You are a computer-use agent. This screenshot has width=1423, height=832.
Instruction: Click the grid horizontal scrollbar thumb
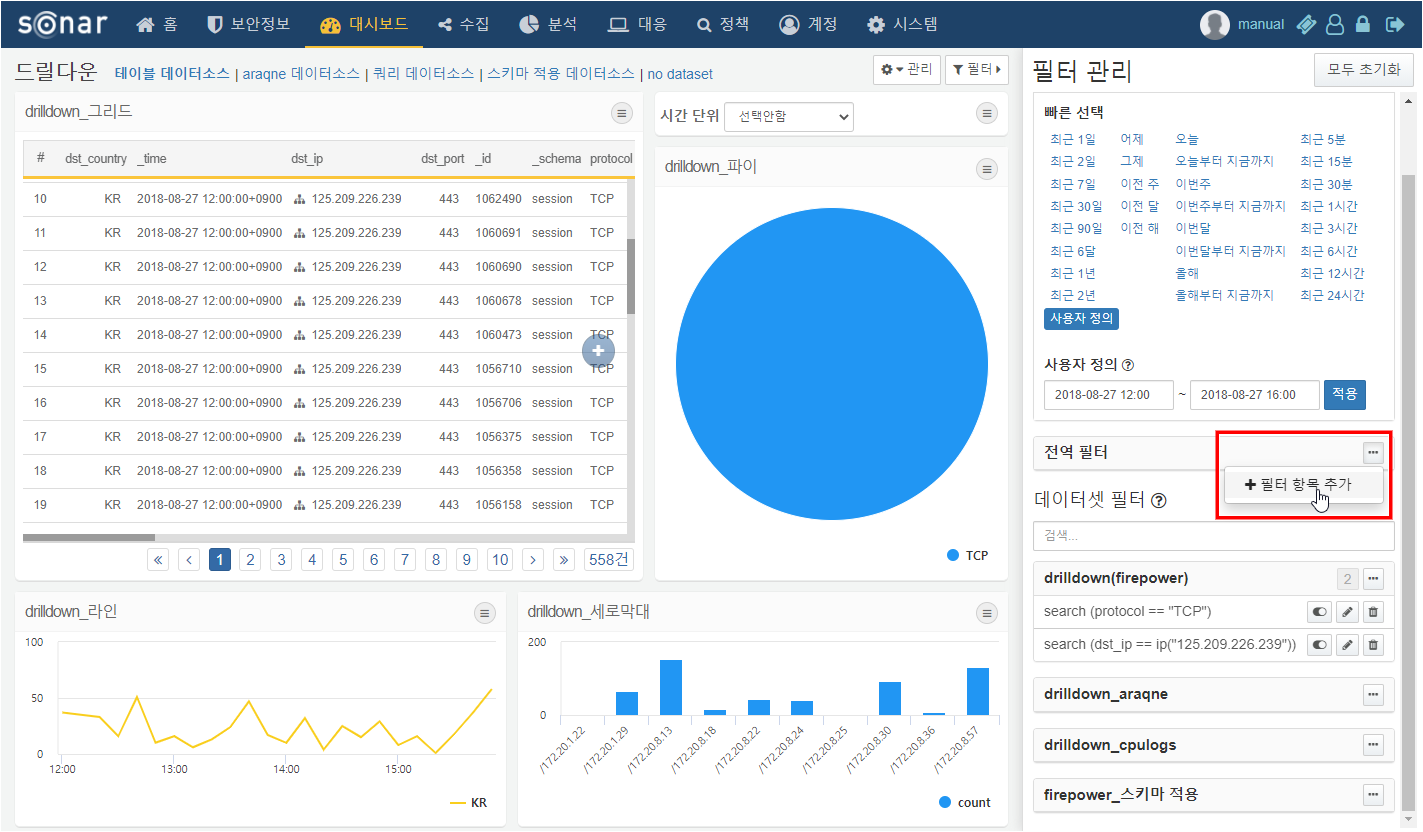pos(89,538)
